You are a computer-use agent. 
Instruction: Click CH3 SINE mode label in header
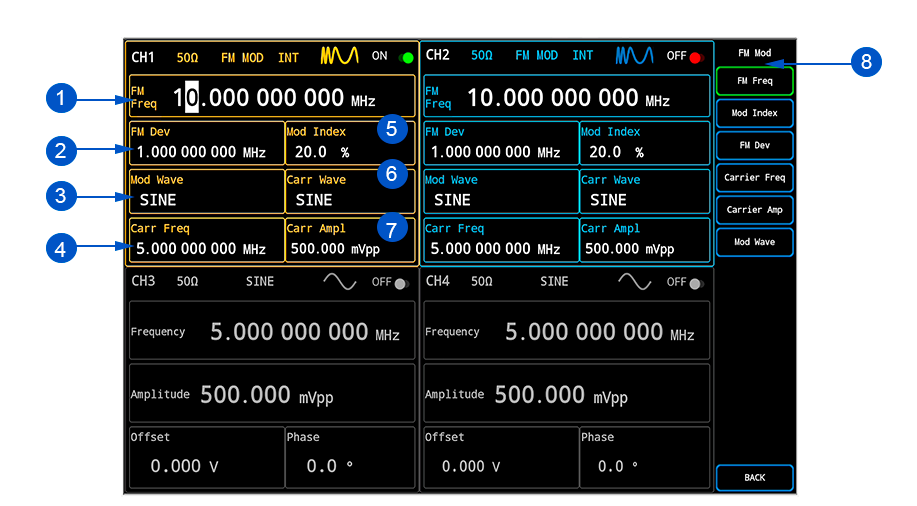pos(260,282)
